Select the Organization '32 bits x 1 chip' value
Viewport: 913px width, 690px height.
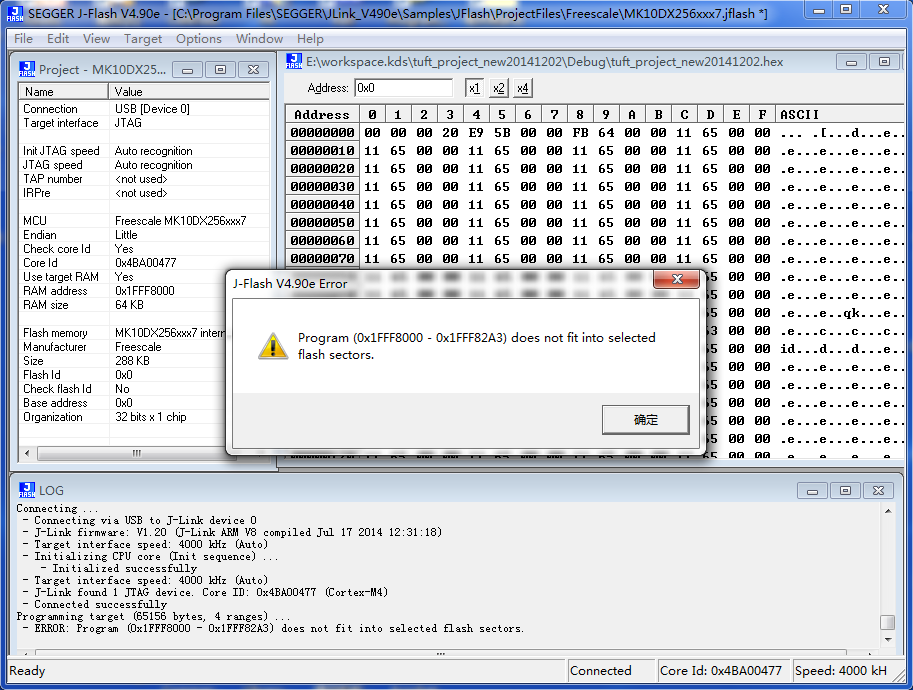(x=151, y=417)
